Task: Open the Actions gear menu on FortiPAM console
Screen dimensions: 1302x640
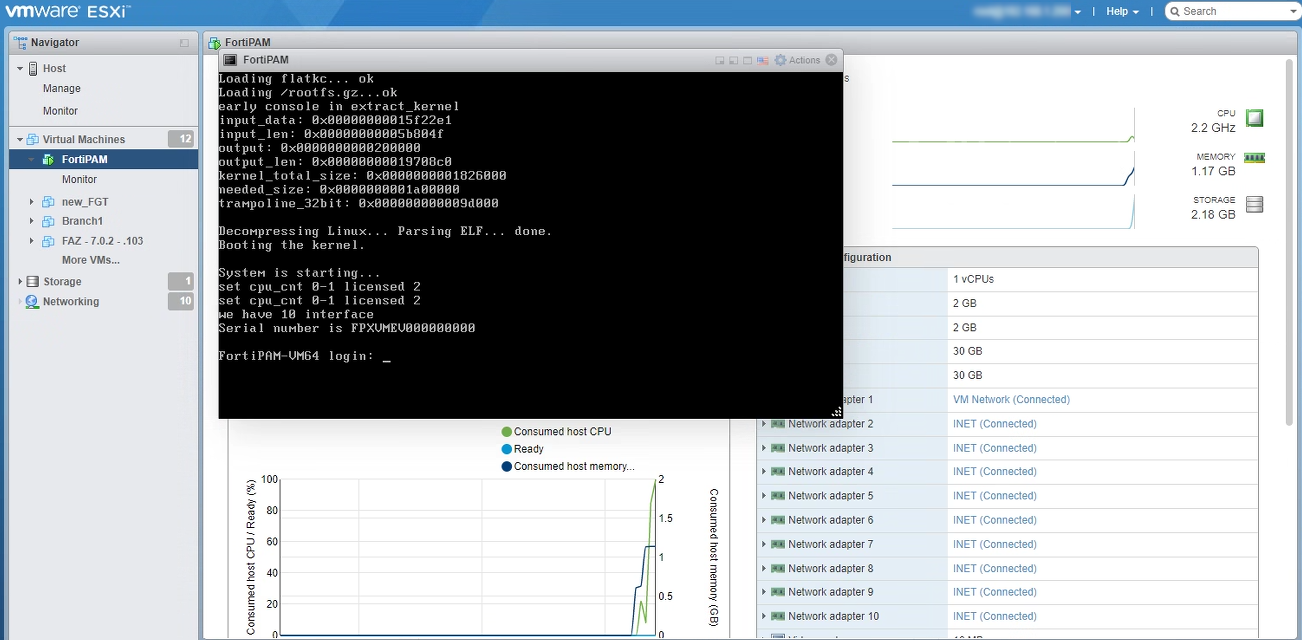Action: (780, 60)
